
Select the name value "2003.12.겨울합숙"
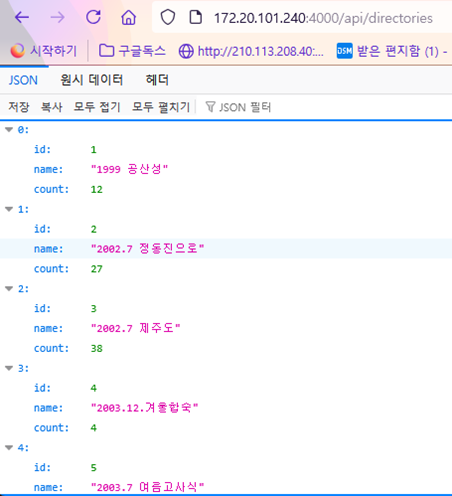(x=144, y=408)
